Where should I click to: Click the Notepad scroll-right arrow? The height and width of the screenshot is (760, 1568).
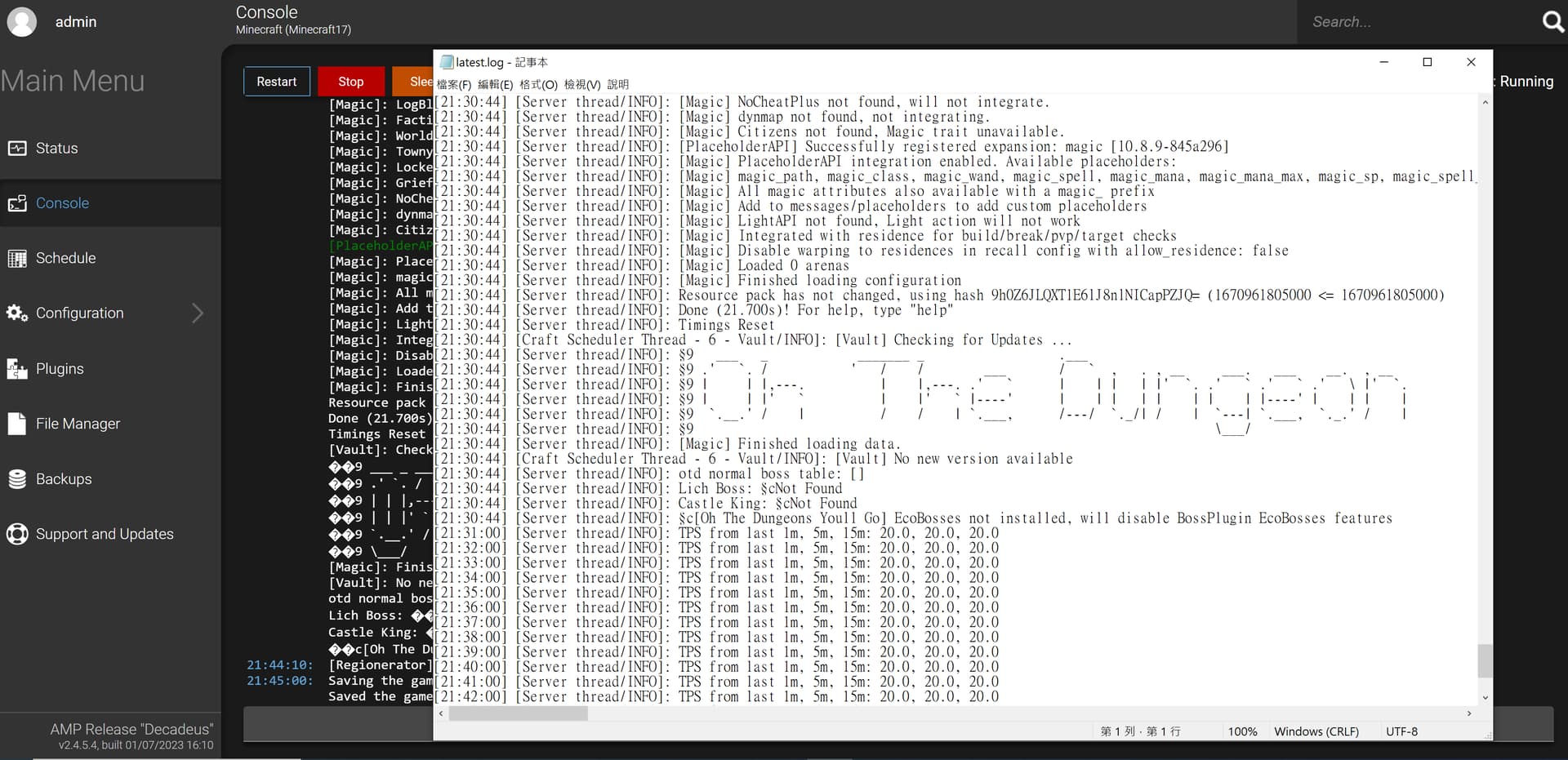[x=1469, y=713]
